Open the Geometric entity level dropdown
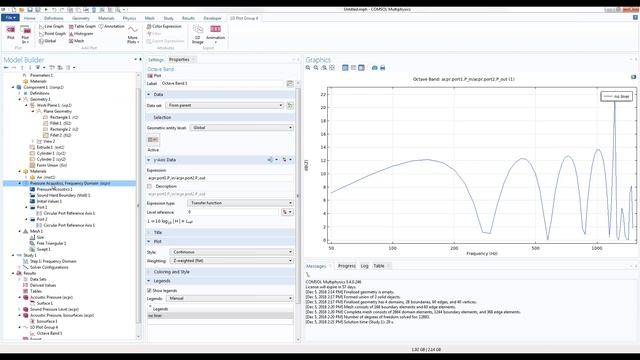This screenshot has height=360, width=640. tap(242, 128)
